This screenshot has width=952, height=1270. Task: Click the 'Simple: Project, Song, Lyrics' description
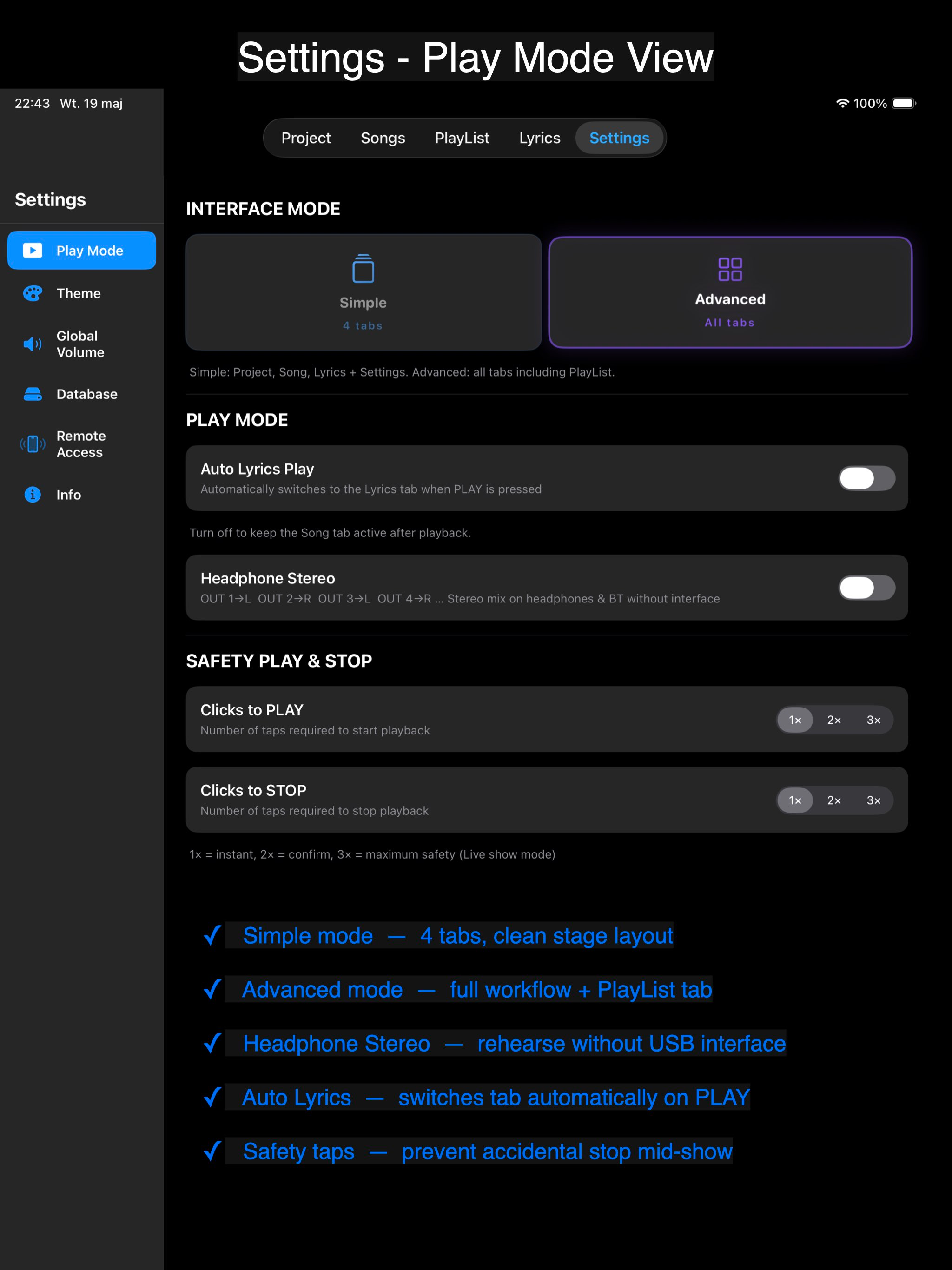402,372
